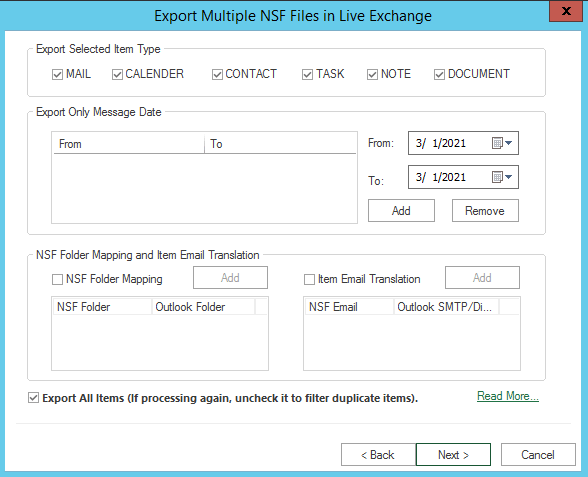Click the To column header in date list

pos(280,144)
